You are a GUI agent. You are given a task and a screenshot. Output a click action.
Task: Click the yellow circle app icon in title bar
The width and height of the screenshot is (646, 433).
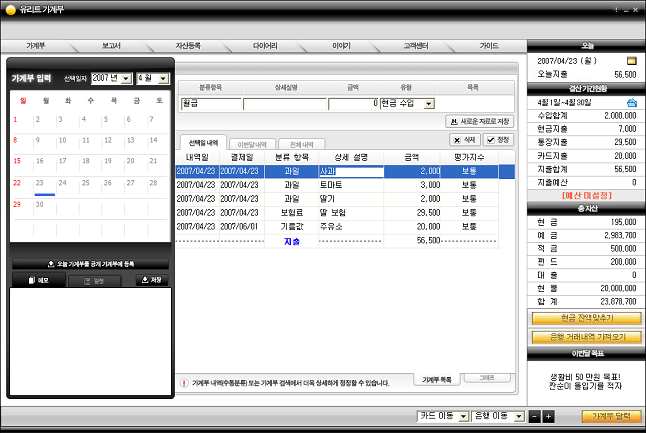click(x=11, y=9)
